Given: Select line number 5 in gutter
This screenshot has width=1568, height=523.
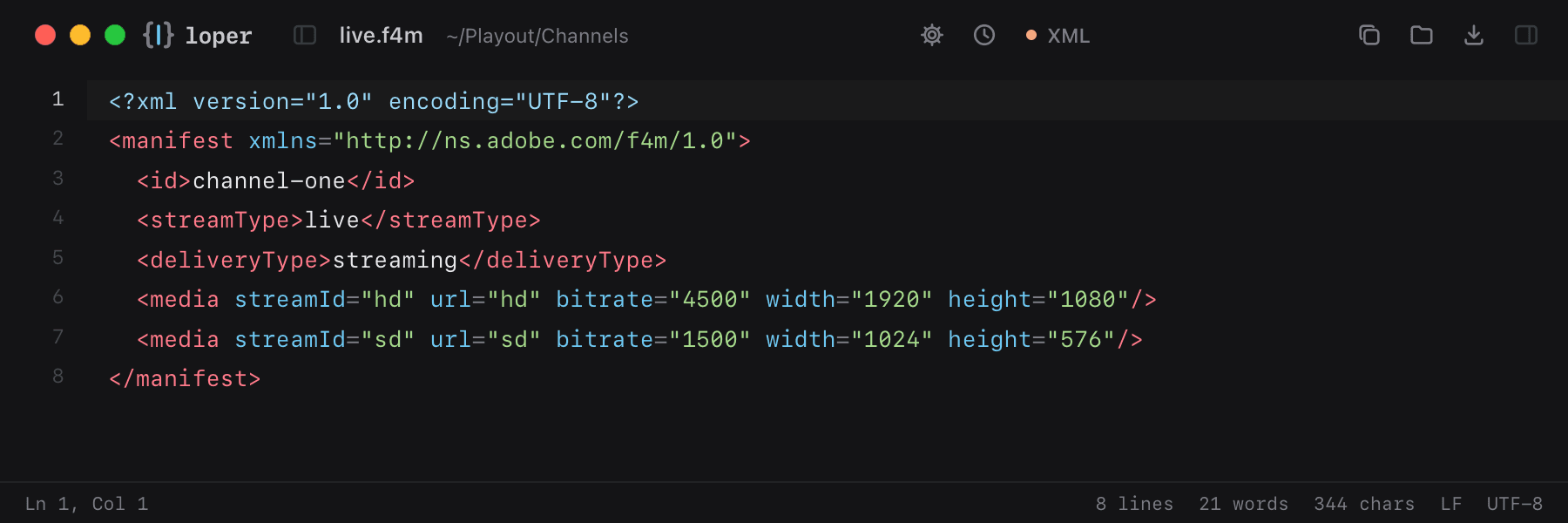Looking at the screenshot, I should [x=57, y=258].
